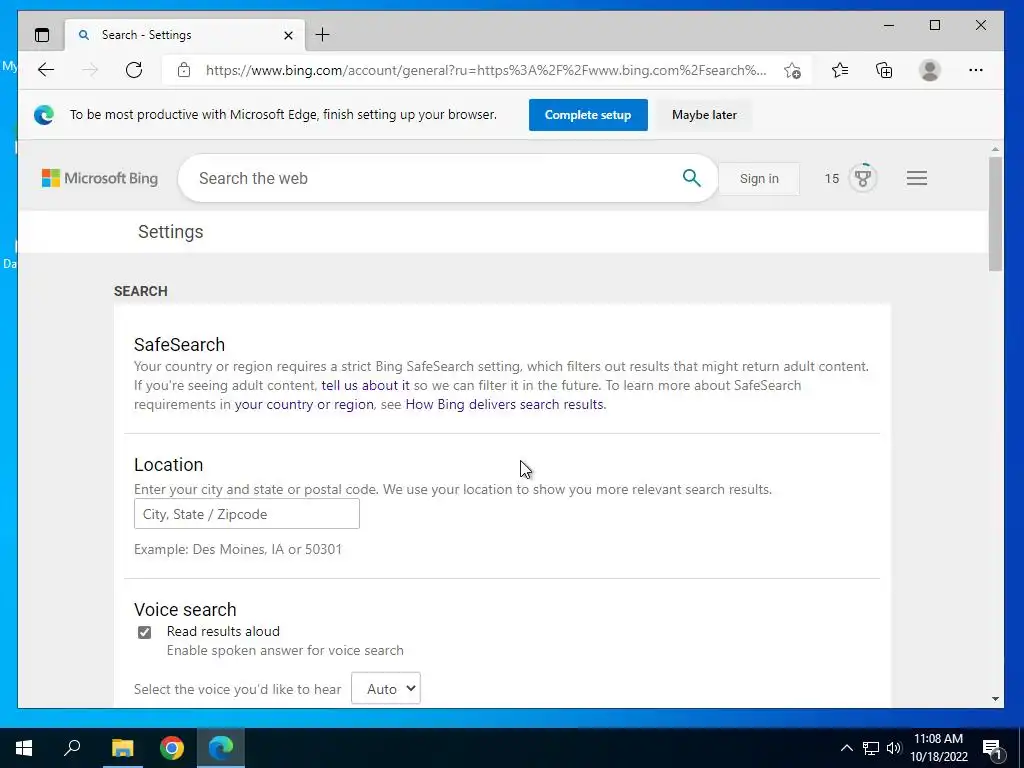Open File Explorer from taskbar
Image resolution: width=1024 pixels, height=768 pixels.
pyautogui.click(x=122, y=748)
